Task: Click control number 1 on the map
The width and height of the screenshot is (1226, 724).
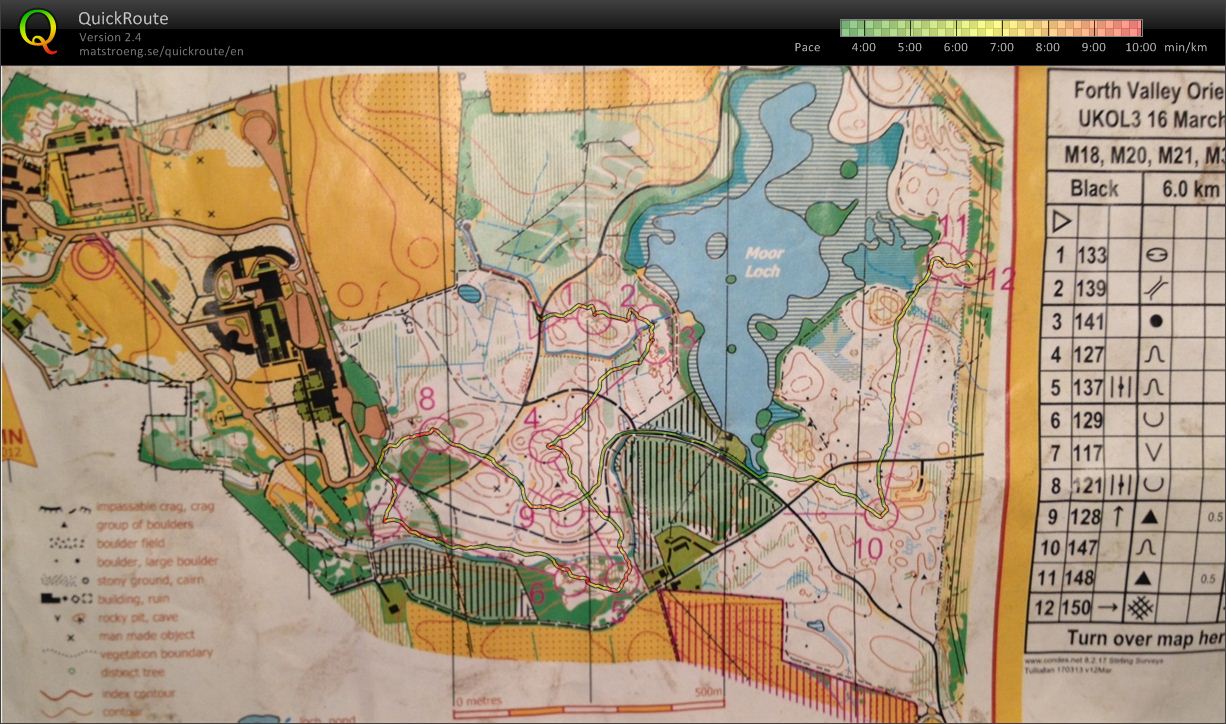Action: coord(568,294)
